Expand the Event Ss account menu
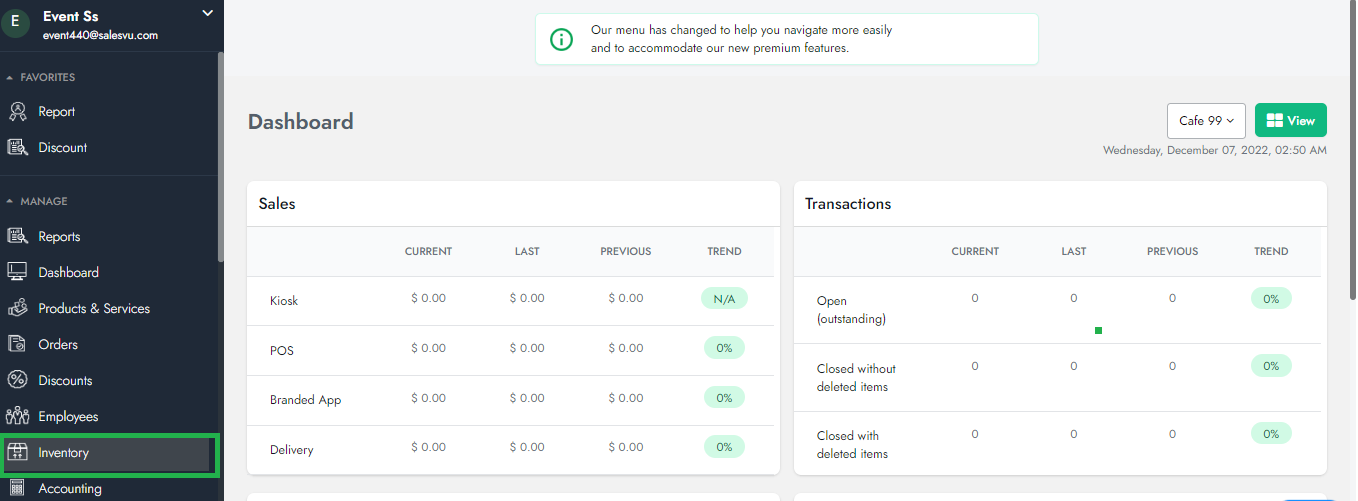1358x501 pixels. click(x=207, y=14)
